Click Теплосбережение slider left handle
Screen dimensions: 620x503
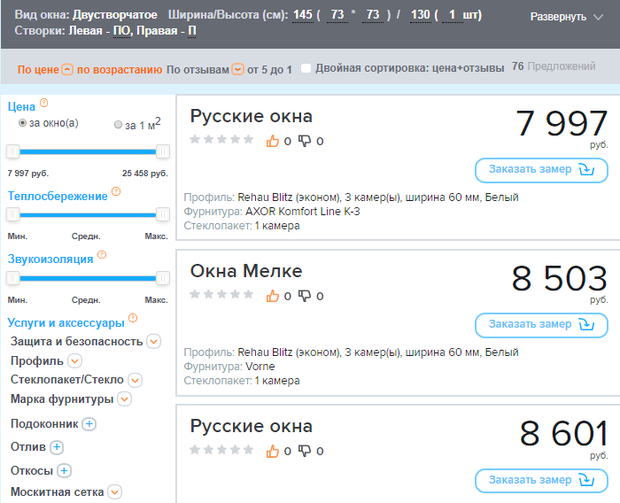[13, 214]
